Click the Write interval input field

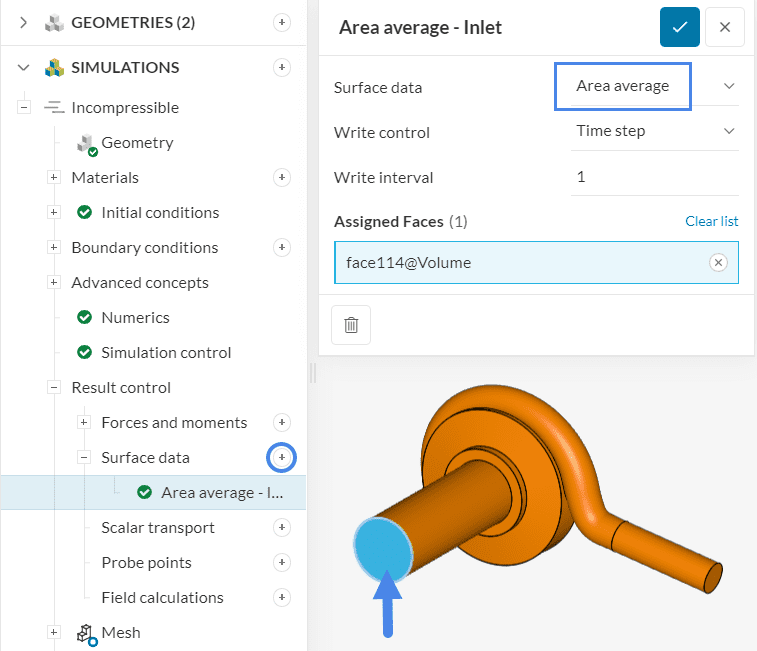[654, 177]
